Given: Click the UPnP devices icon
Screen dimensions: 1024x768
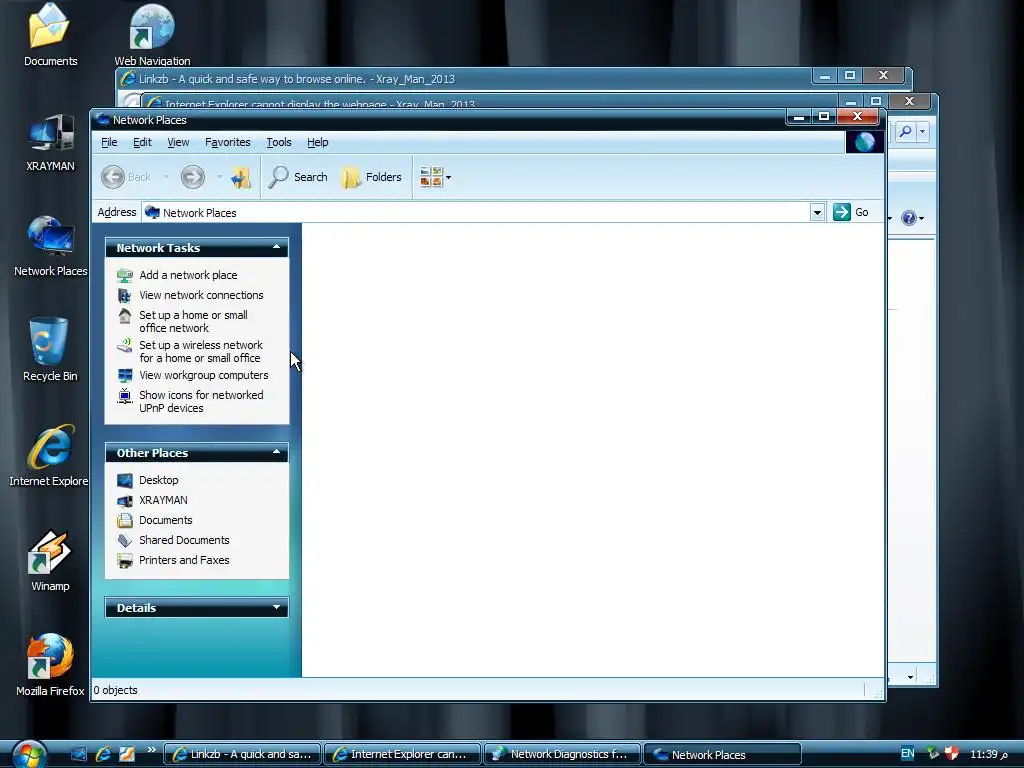Looking at the screenshot, I should [125, 396].
